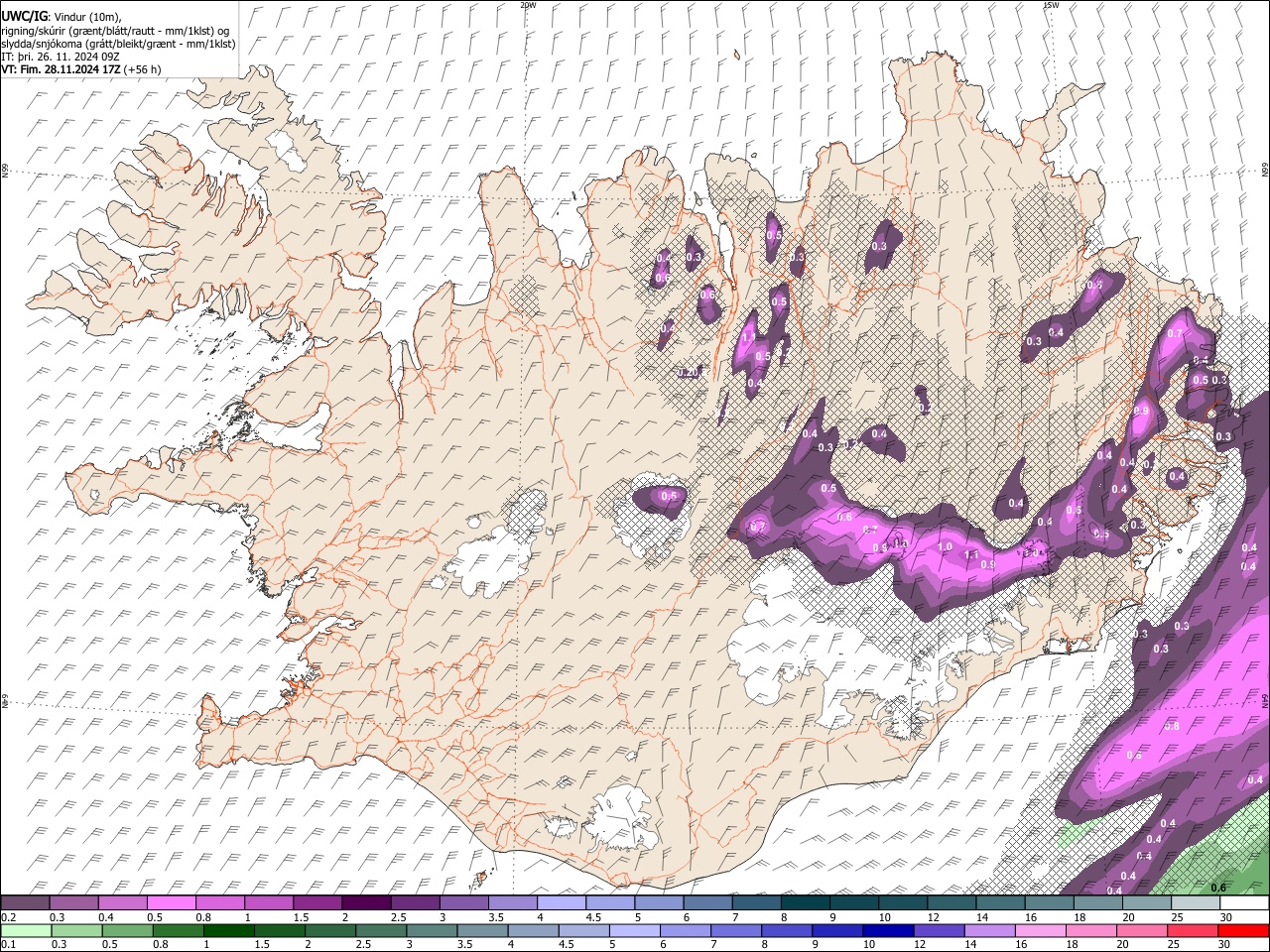Pick the light pink 16 swatch, lower legend row
Viewport: 1270px width, 952px height.
(x=1041, y=930)
